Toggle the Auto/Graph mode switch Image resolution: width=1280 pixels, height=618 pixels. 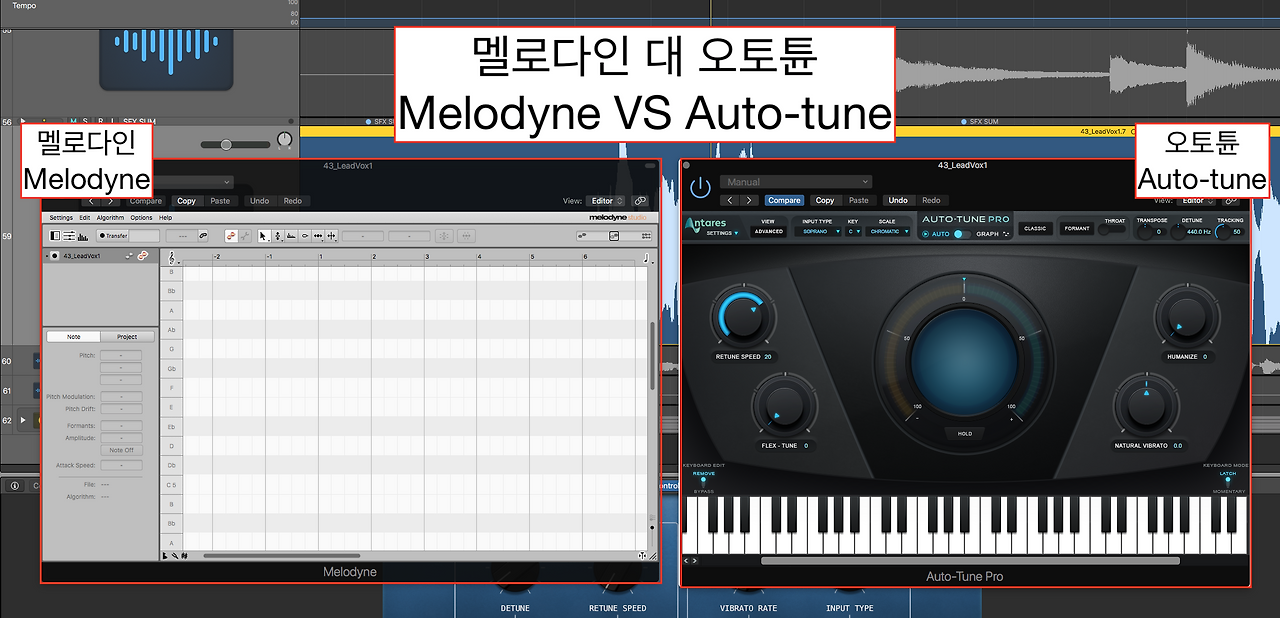(961, 234)
